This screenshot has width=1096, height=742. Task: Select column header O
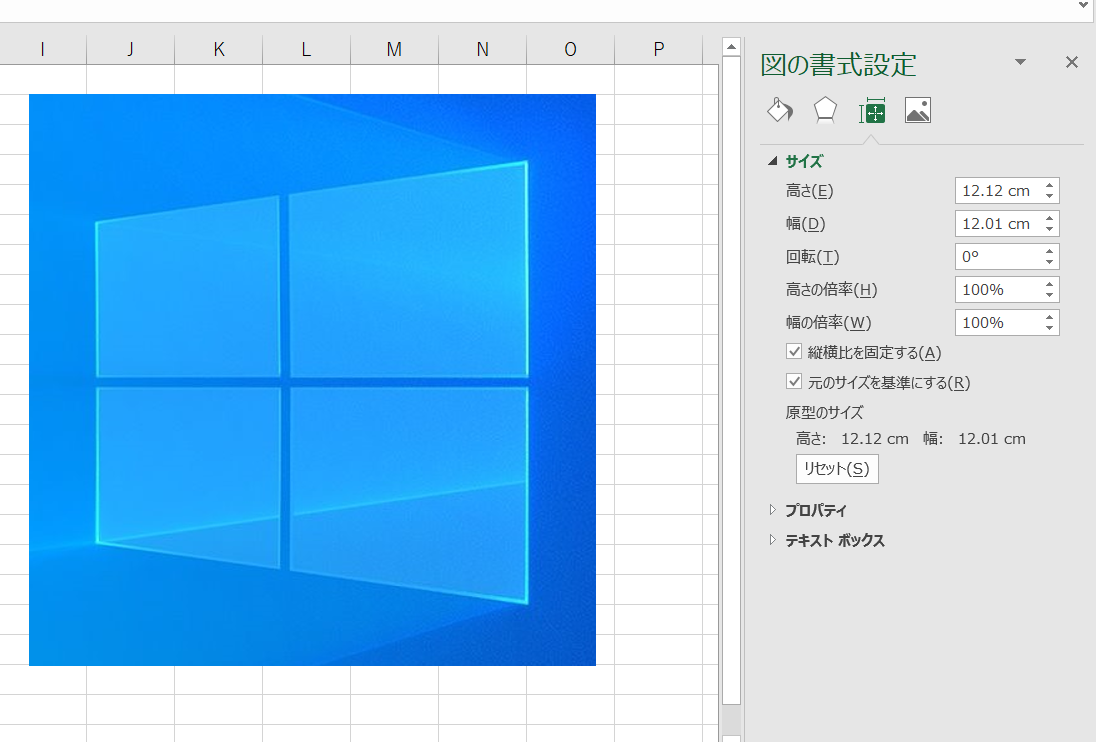pos(570,50)
